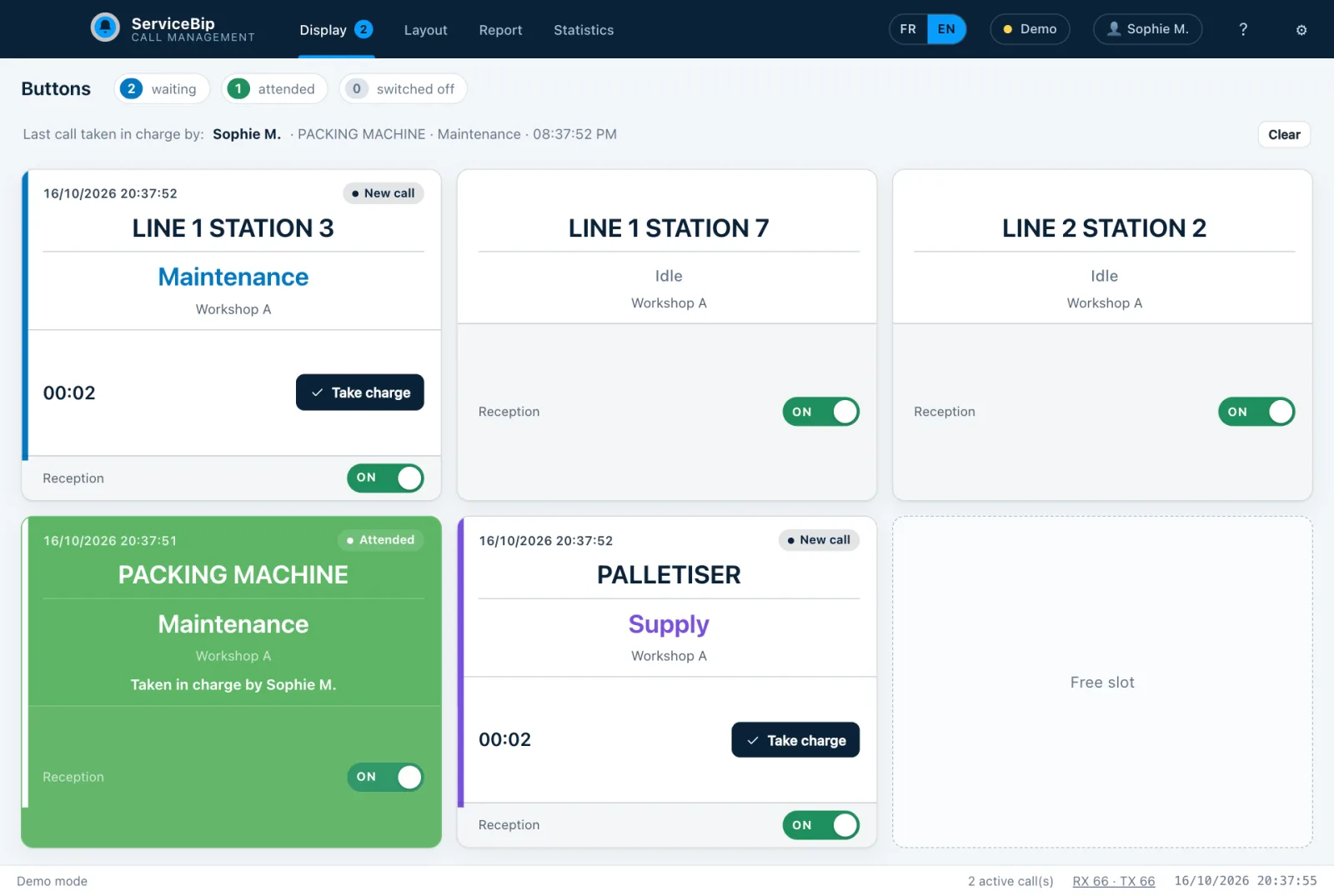Viewport: 1334px width, 896px height.
Task: Click the LINE 1 STATION 7 card title
Action: click(669, 228)
